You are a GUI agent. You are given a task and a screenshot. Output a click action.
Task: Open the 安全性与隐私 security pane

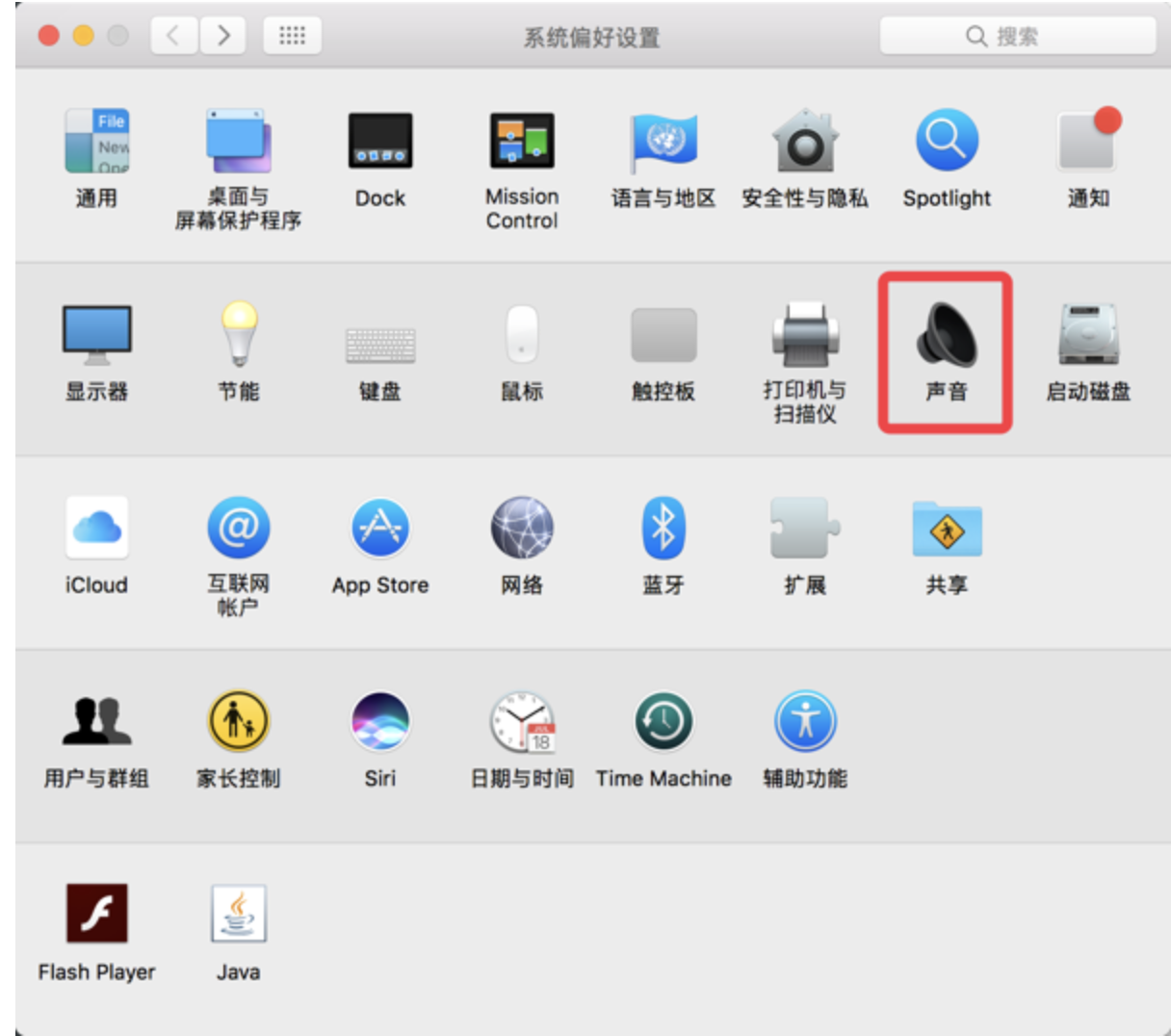pos(804,142)
